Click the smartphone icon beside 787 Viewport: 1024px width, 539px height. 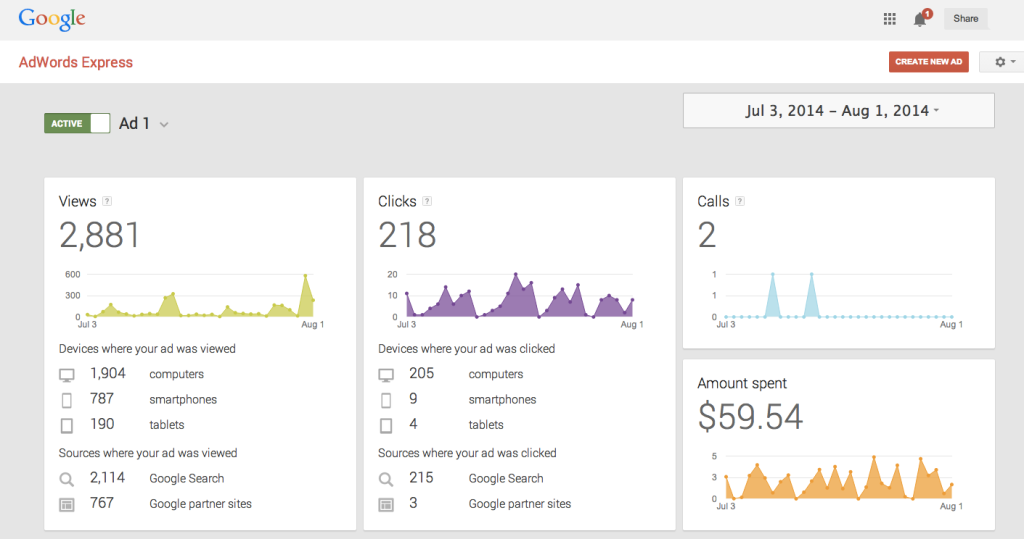pos(67,400)
